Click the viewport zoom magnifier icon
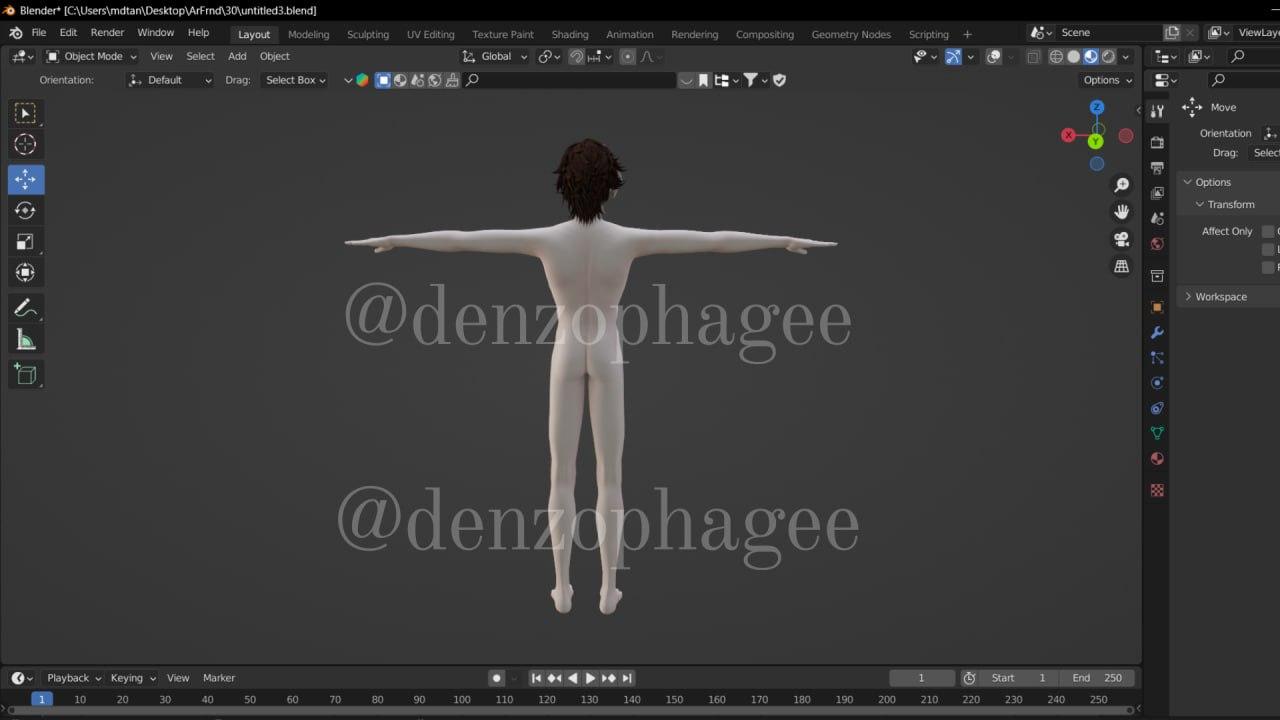Image resolution: width=1280 pixels, height=720 pixels. pyautogui.click(x=1122, y=185)
